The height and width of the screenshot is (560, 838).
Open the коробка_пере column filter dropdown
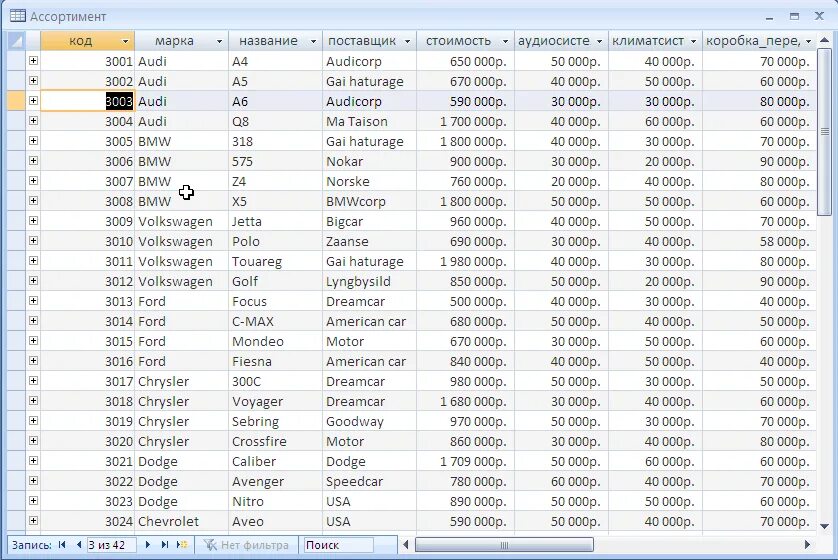[x=809, y=41]
